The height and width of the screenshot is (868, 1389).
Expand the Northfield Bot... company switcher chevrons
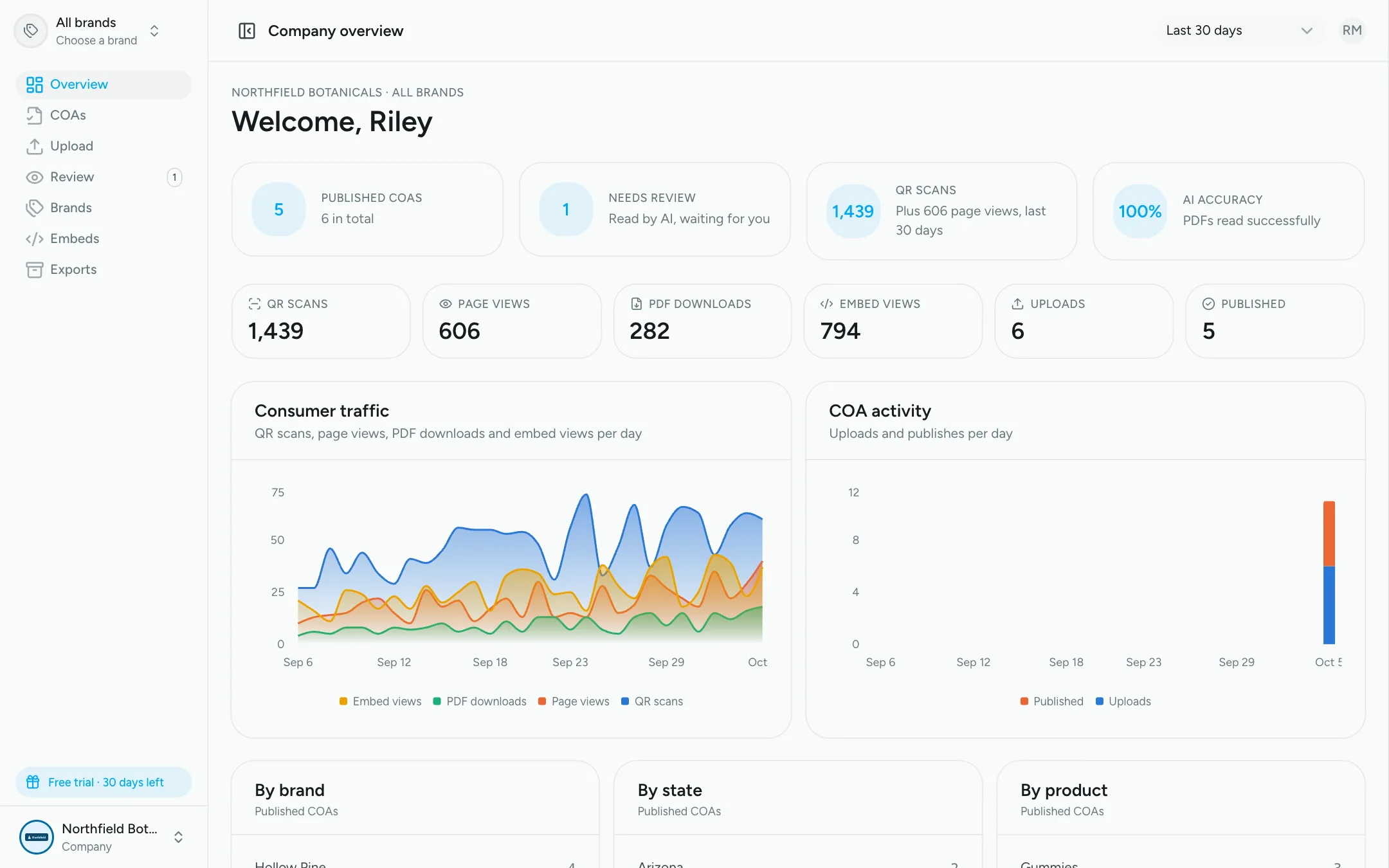179,836
